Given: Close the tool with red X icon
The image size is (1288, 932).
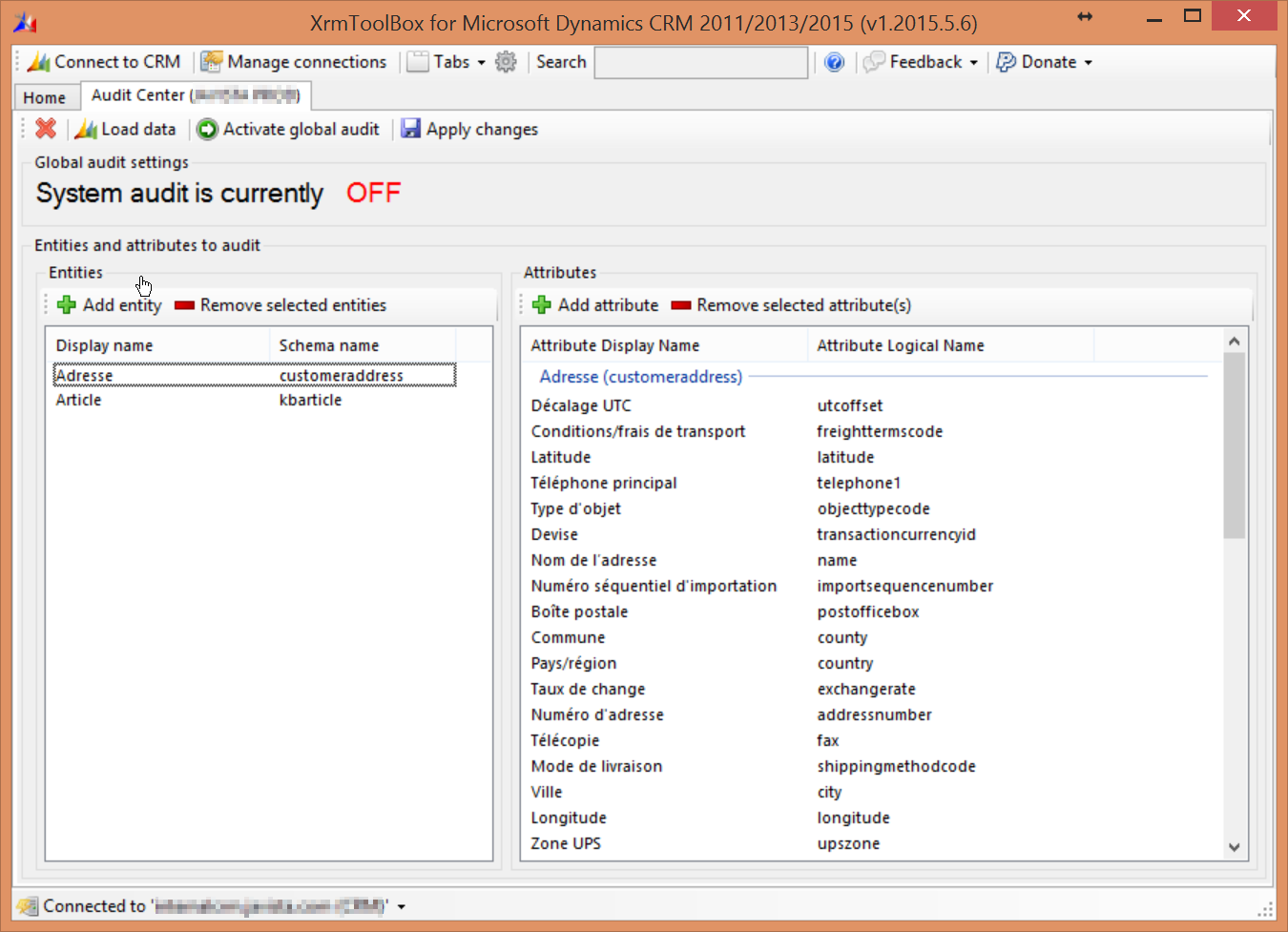Looking at the screenshot, I should 46,129.
